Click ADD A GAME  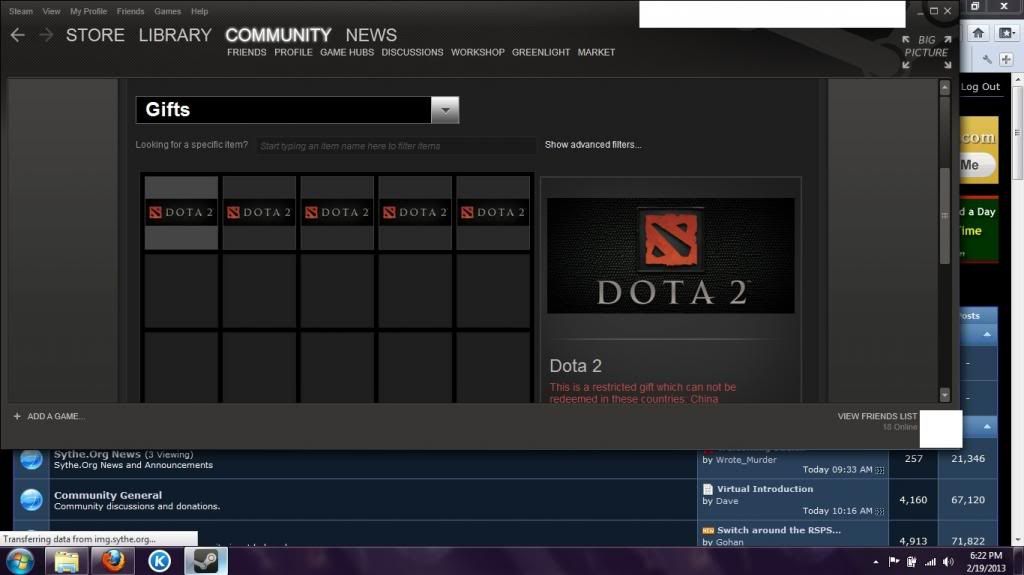50,416
